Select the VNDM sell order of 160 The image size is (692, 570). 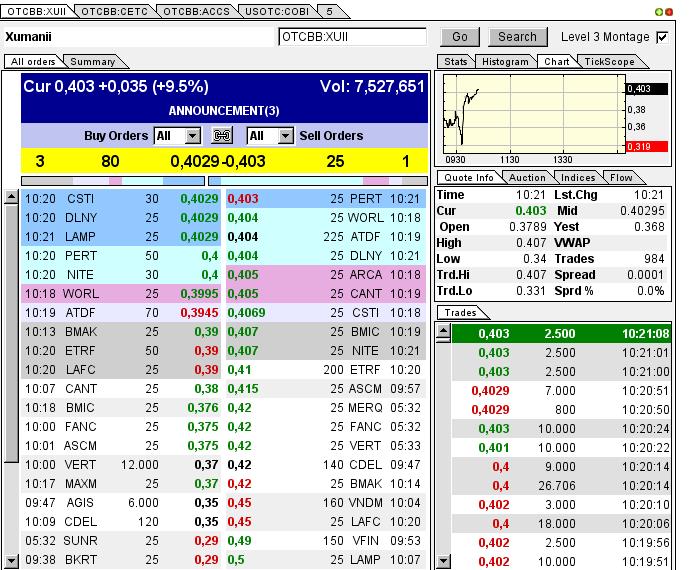[x=326, y=502]
